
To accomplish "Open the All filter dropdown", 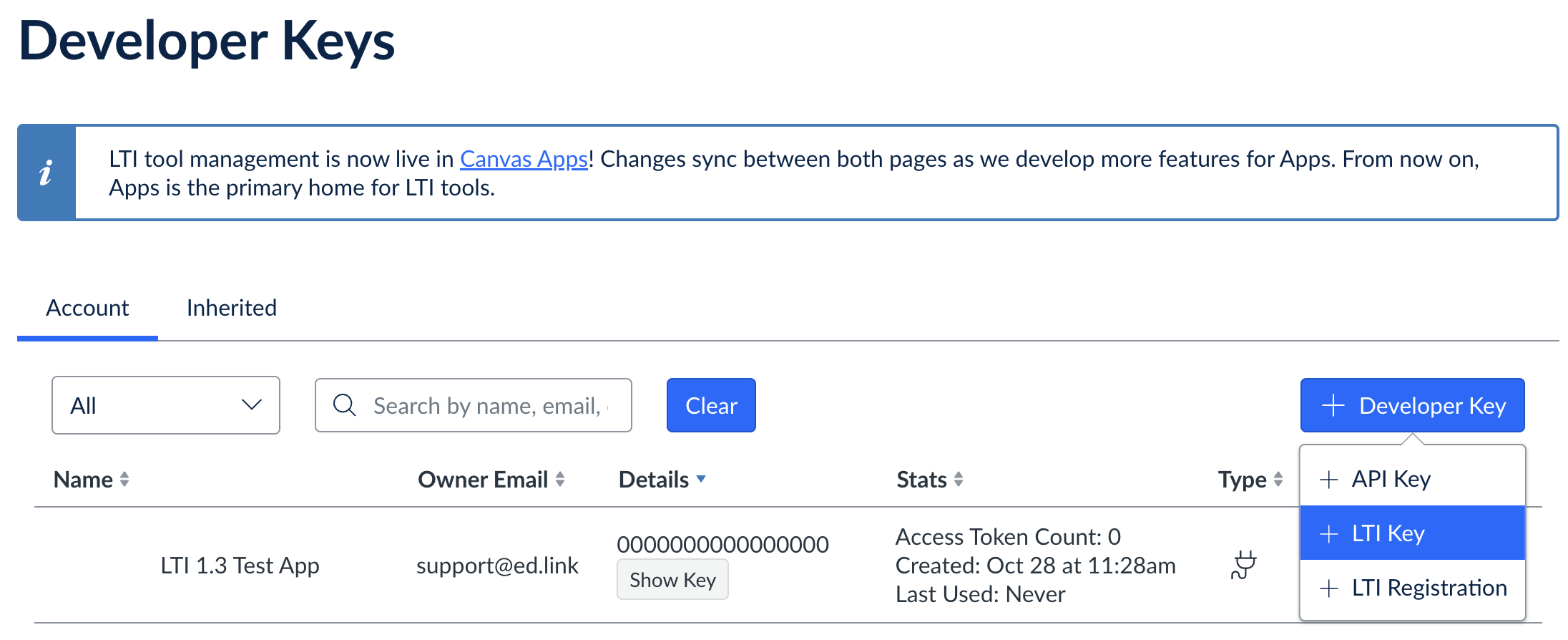I will click(x=165, y=405).
